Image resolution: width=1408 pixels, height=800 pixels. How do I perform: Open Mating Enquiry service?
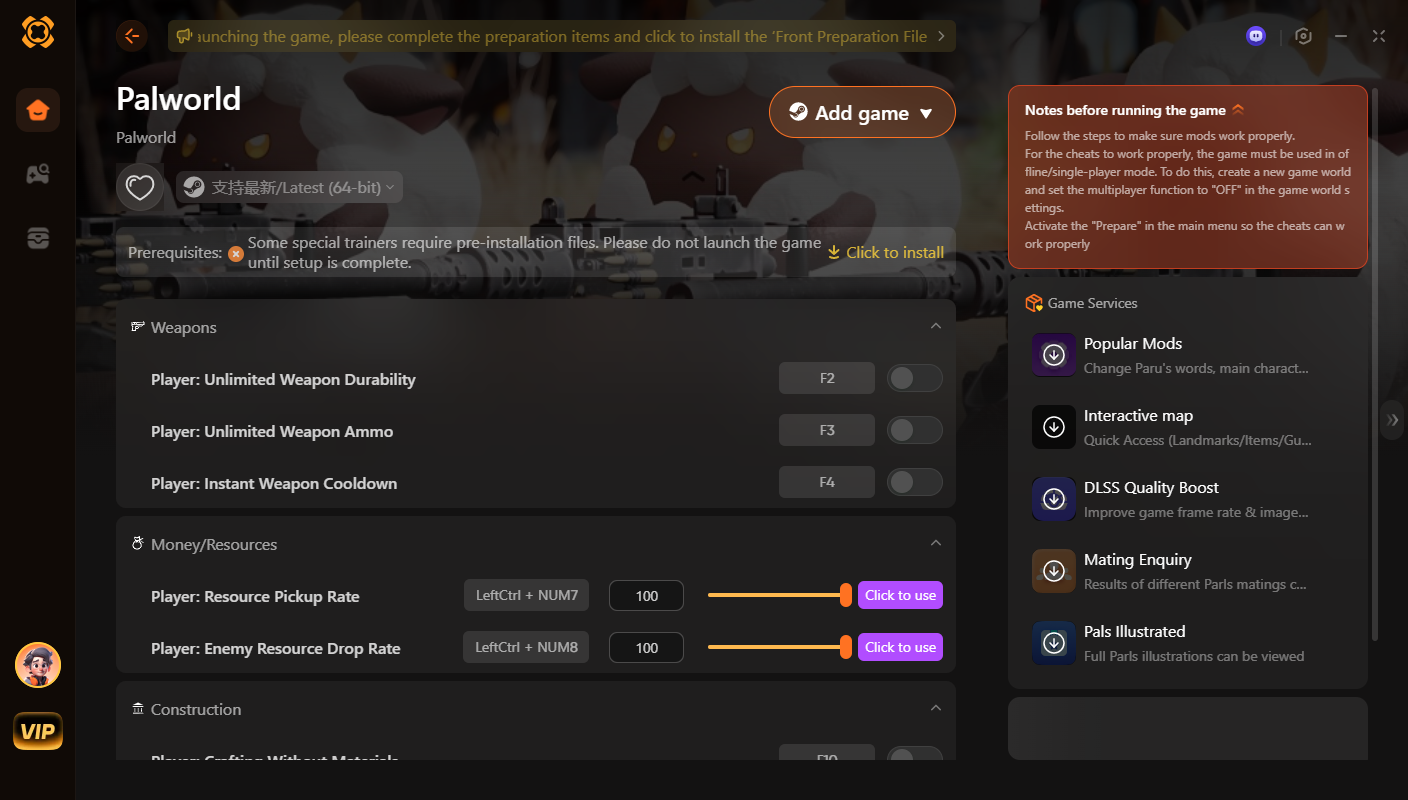pyautogui.click(x=1188, y=571)
